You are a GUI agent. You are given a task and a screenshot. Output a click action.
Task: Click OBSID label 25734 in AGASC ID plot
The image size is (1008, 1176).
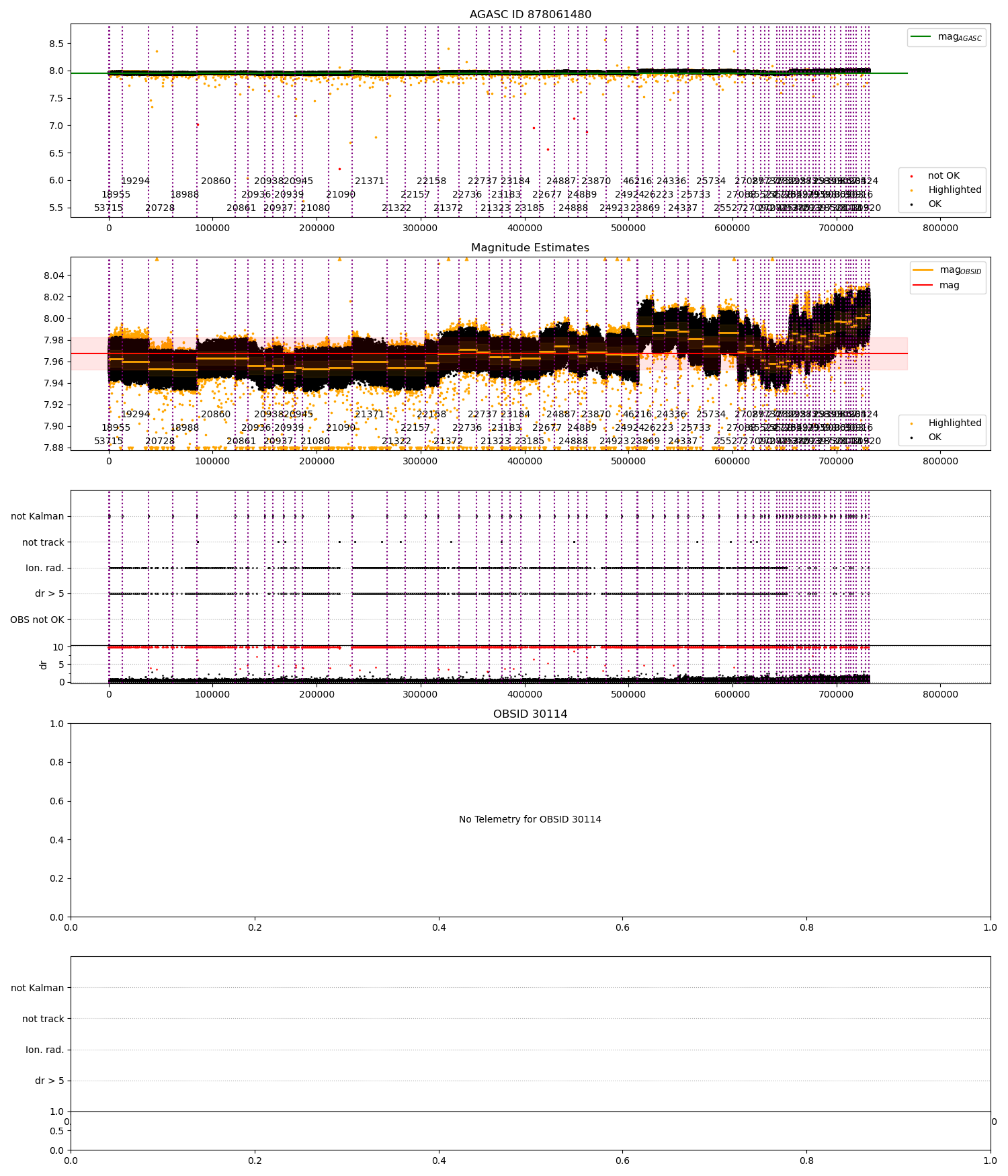click(711, 181)
